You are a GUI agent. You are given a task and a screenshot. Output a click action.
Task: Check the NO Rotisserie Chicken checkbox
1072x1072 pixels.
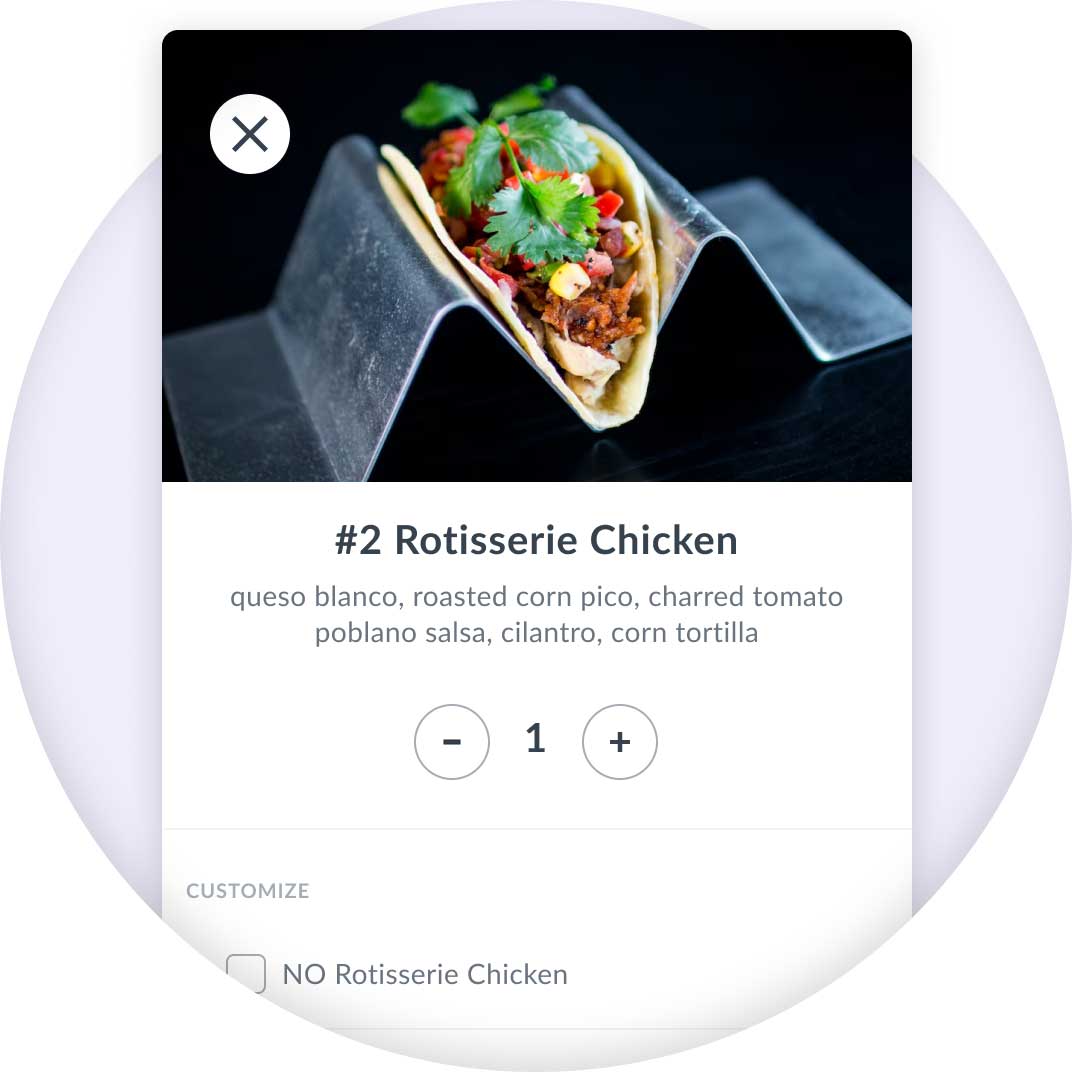click(246, 974)
